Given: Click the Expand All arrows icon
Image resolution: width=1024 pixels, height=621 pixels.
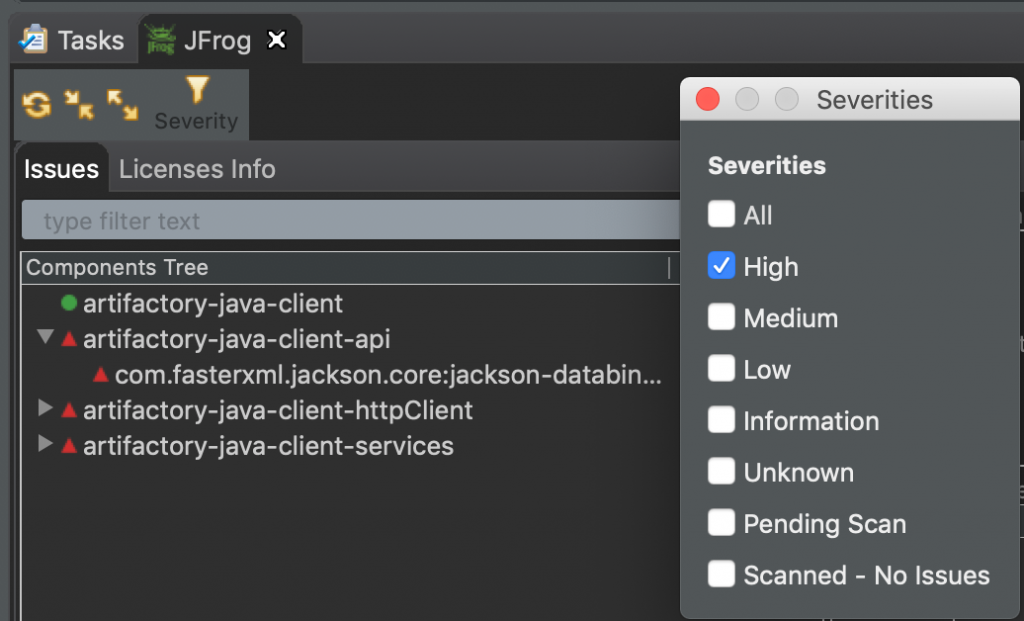Looking at the screenshot, I should [122, 104].
